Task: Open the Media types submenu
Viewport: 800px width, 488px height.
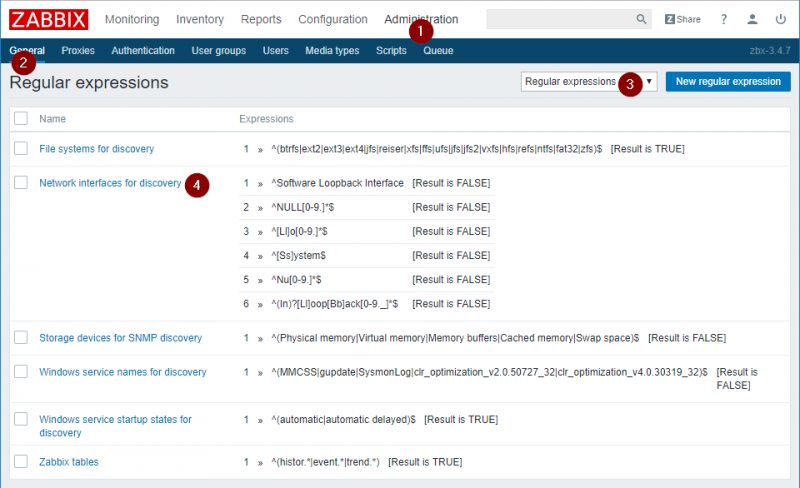Action: click(332, 51)
